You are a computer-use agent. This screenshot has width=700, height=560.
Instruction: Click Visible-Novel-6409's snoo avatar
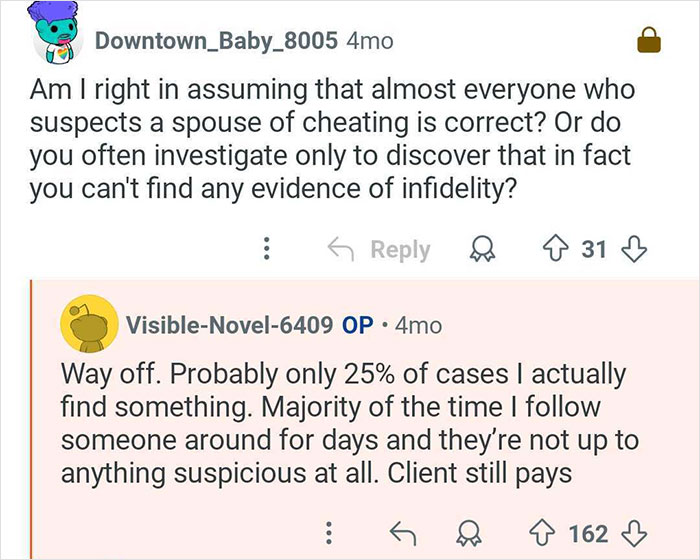tap(85, 323)
